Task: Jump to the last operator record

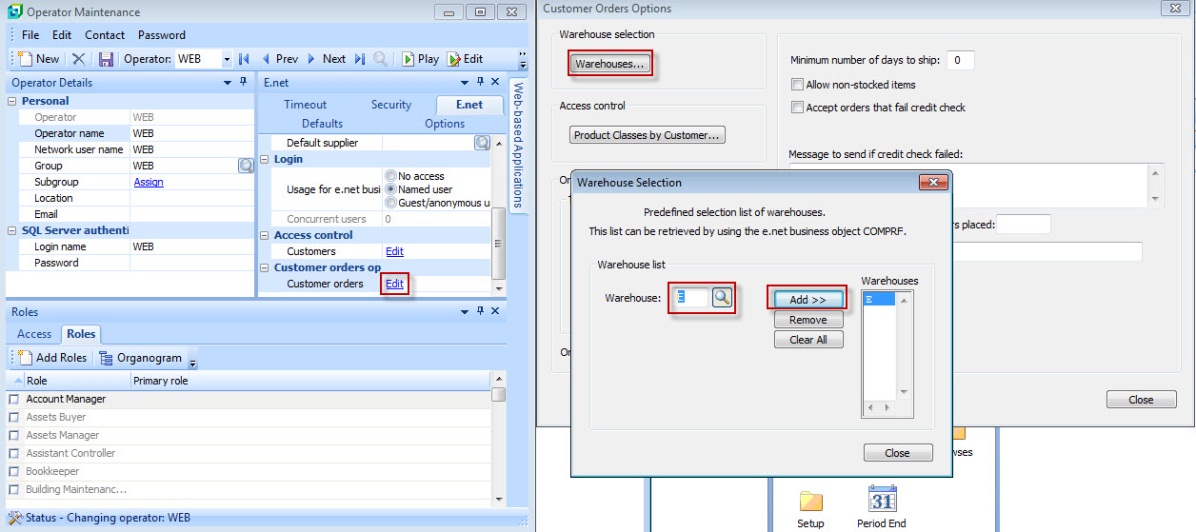Action: (360, 59)
